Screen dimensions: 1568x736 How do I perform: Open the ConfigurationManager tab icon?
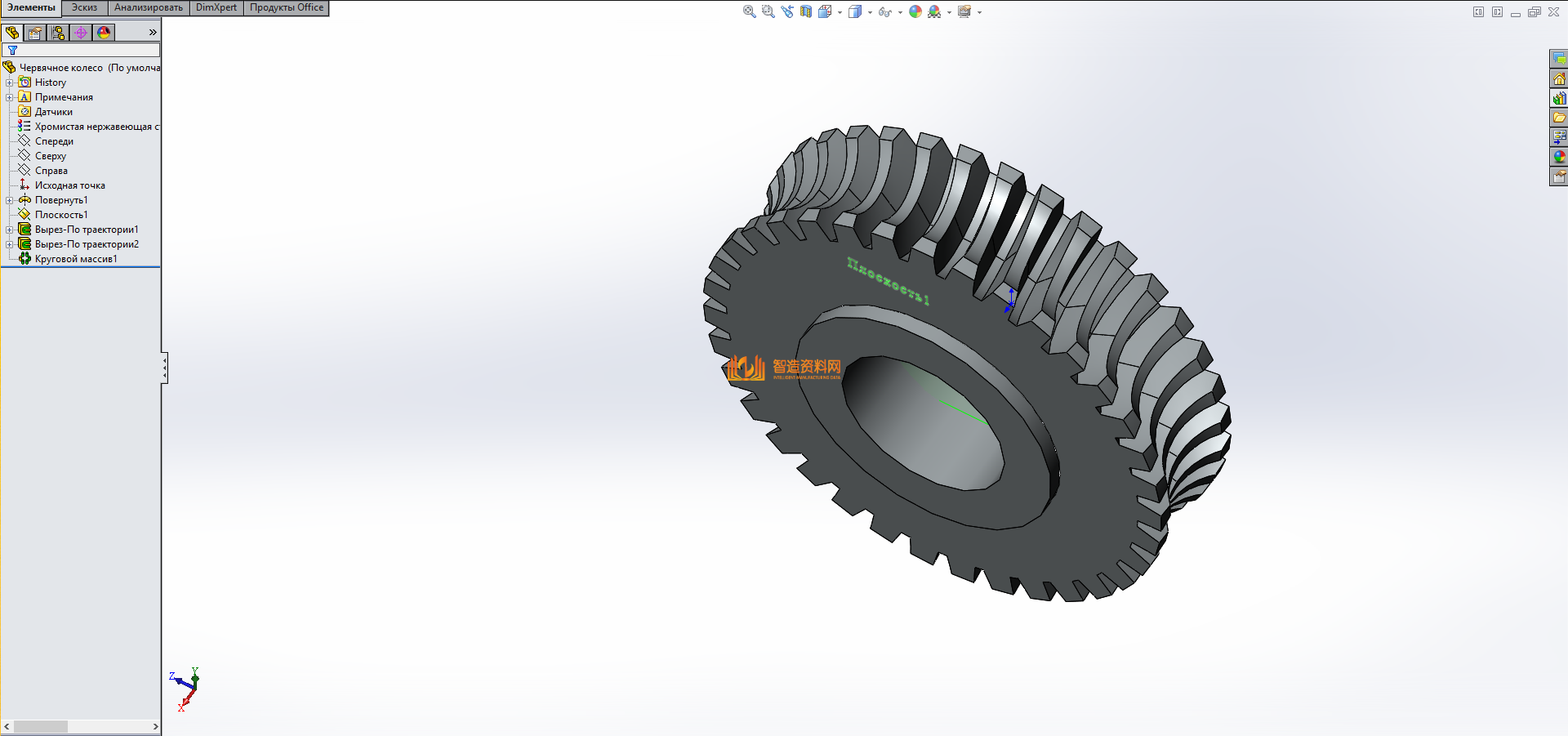[57, 33]
